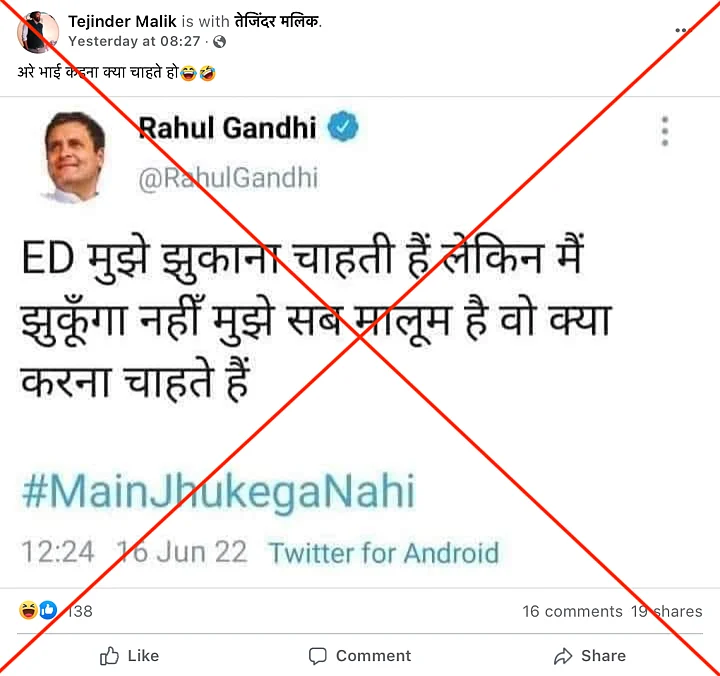Click the Tejinder Malik name link

coord(122,21)
